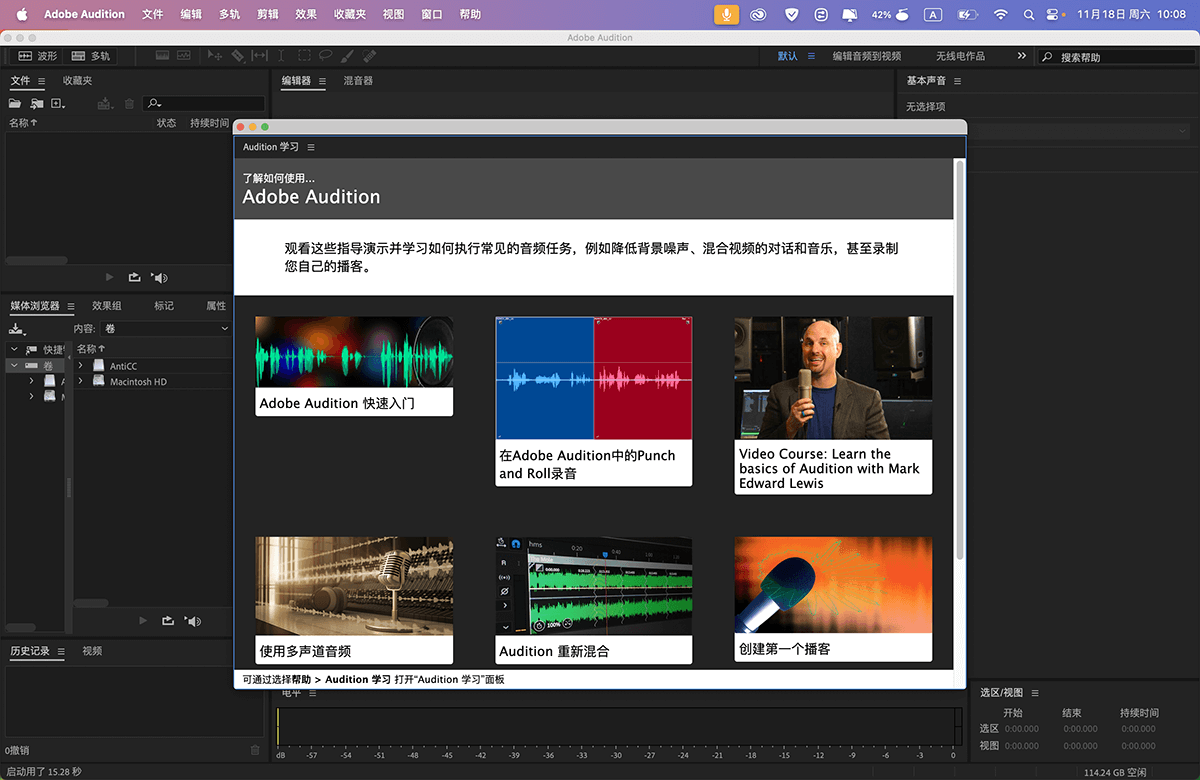Toggle Loop Playback in Media Browser
Viewport: 1200px width, 780px height.
pos(168,621)
